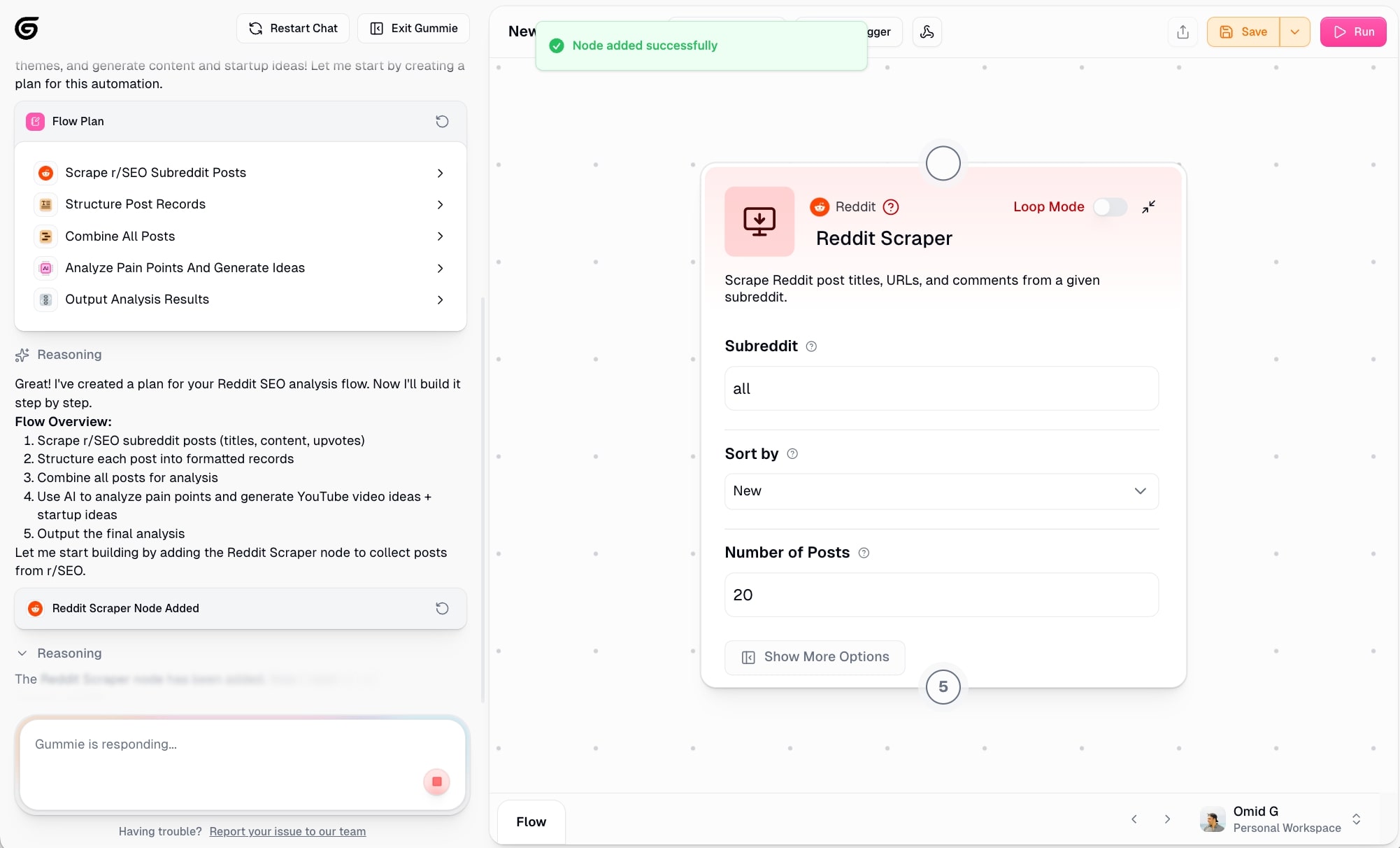
Task: Stop Gummie's response with the red stop button
Action: click(x=436, y=782)
